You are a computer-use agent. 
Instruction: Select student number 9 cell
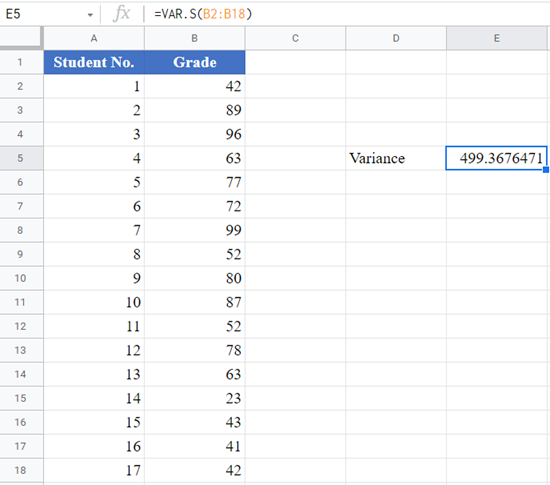94,278
